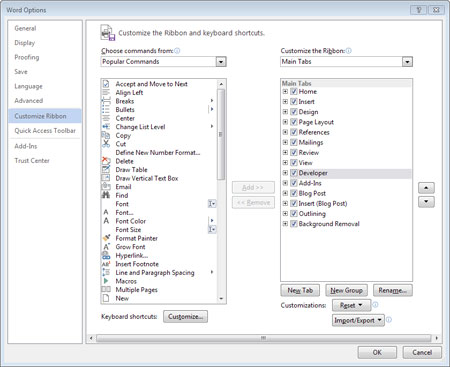Click the Cancel button

point(422,352)
